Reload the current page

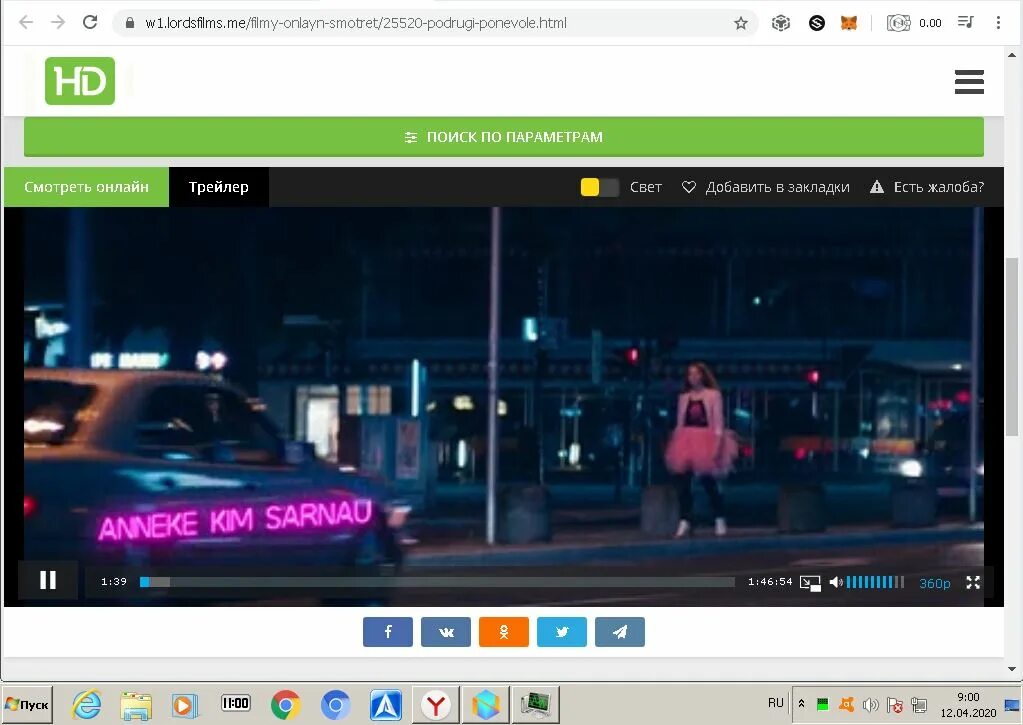point(90,23)
